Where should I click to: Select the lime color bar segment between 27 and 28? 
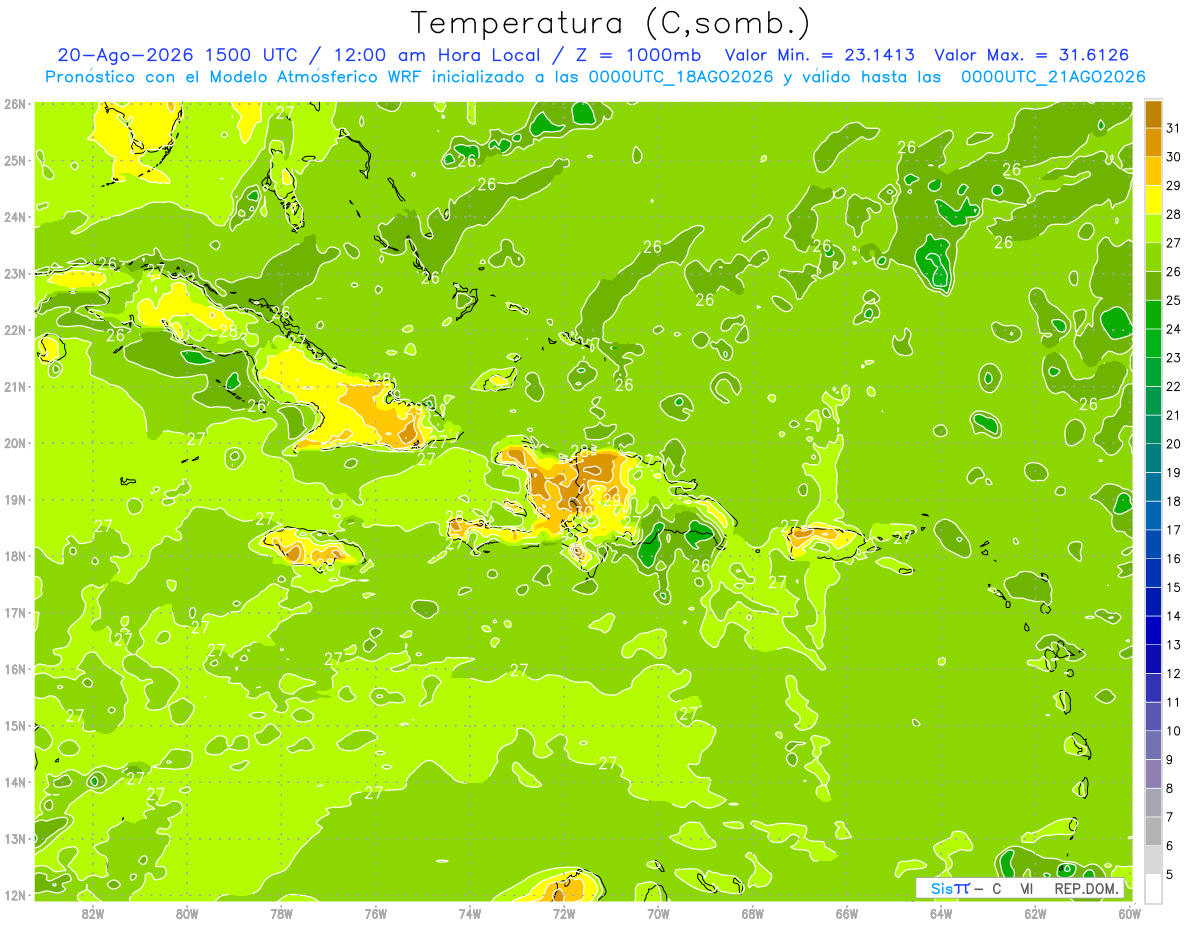click(1153, 228)
